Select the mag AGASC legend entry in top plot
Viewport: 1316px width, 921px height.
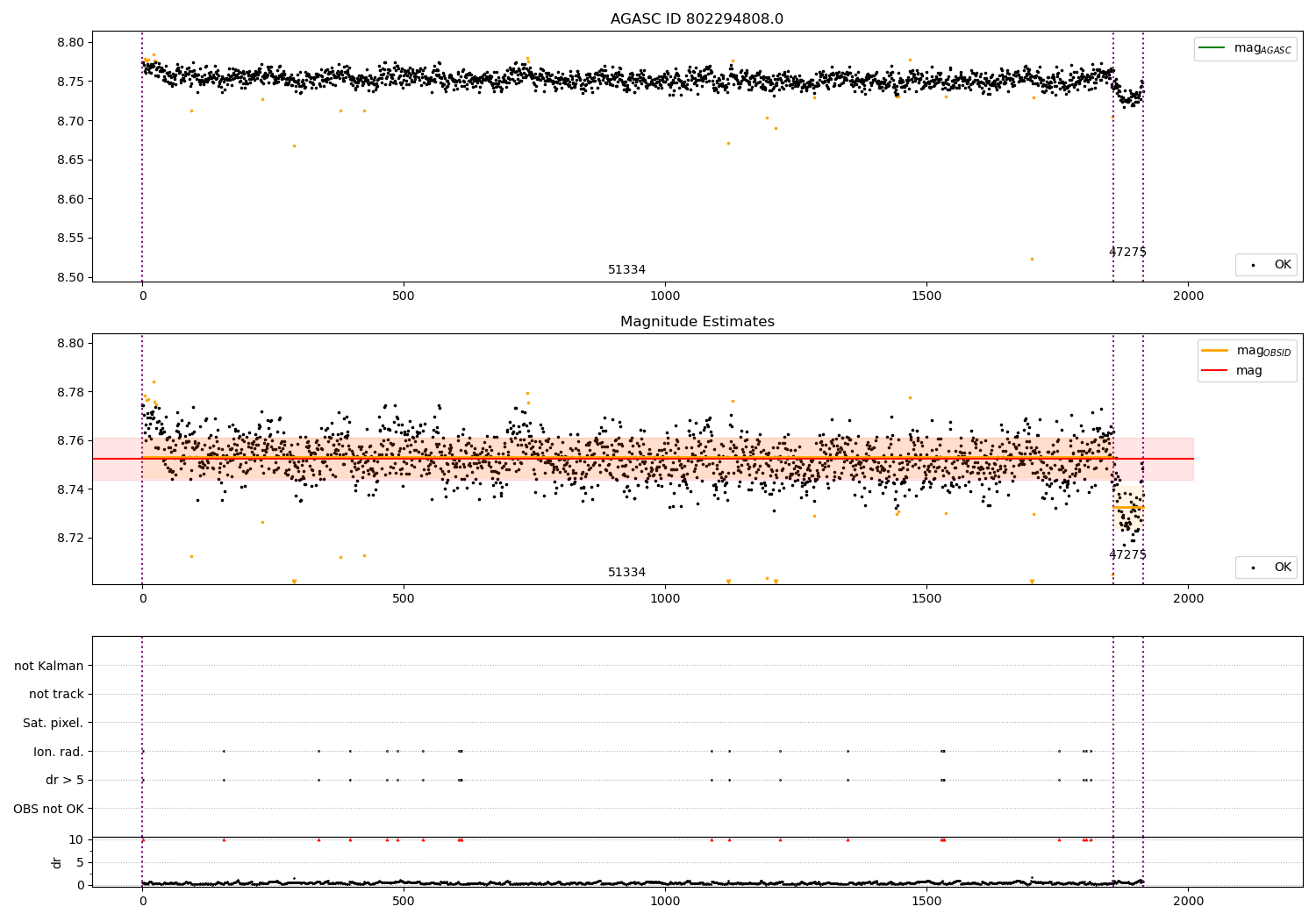click(1245, 48)
